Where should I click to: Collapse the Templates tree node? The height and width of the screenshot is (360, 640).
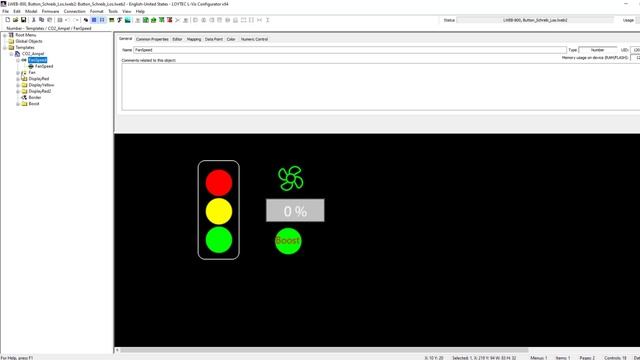pyautogui.click(x=5, y=48)
